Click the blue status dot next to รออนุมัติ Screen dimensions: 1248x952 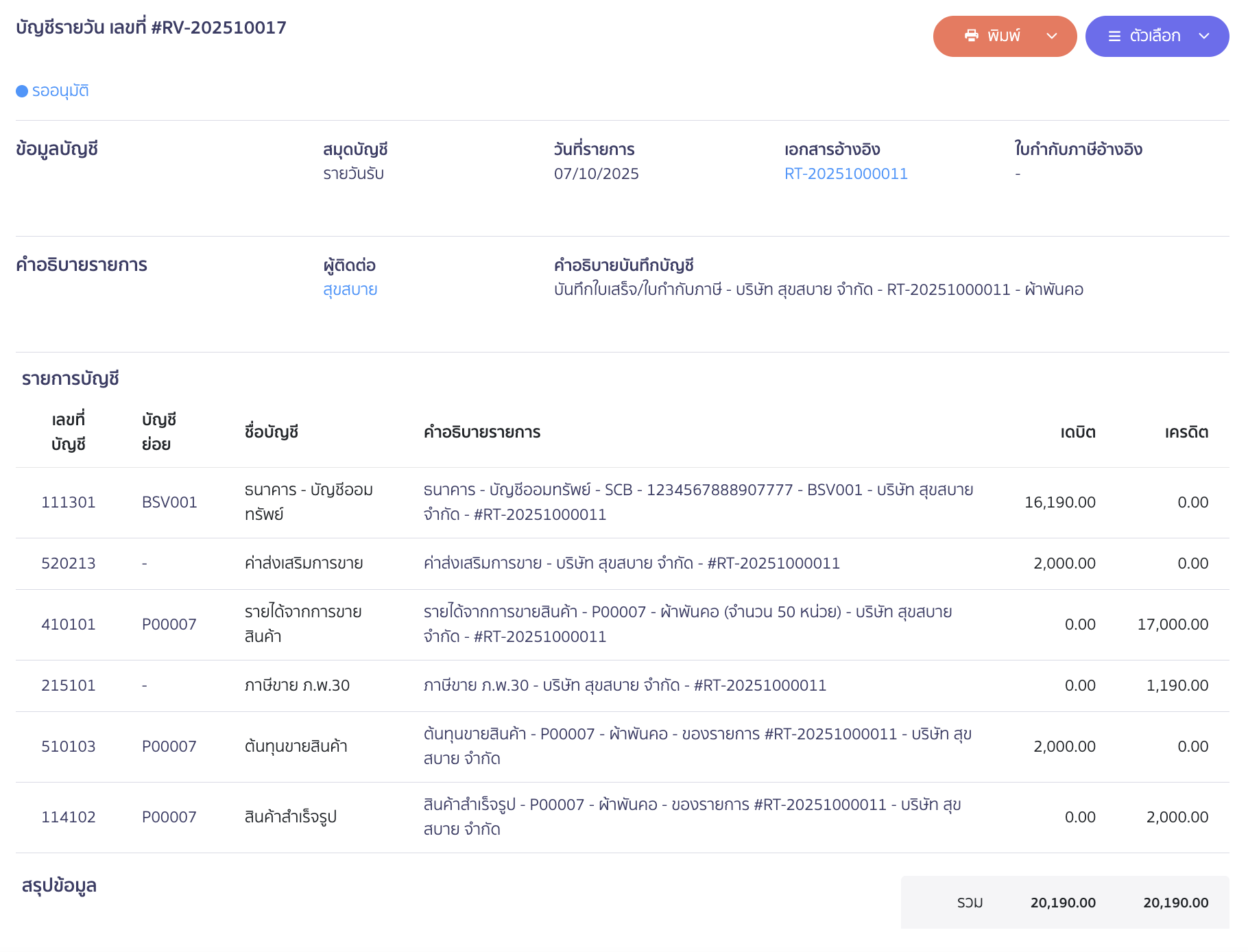(21, 91)
